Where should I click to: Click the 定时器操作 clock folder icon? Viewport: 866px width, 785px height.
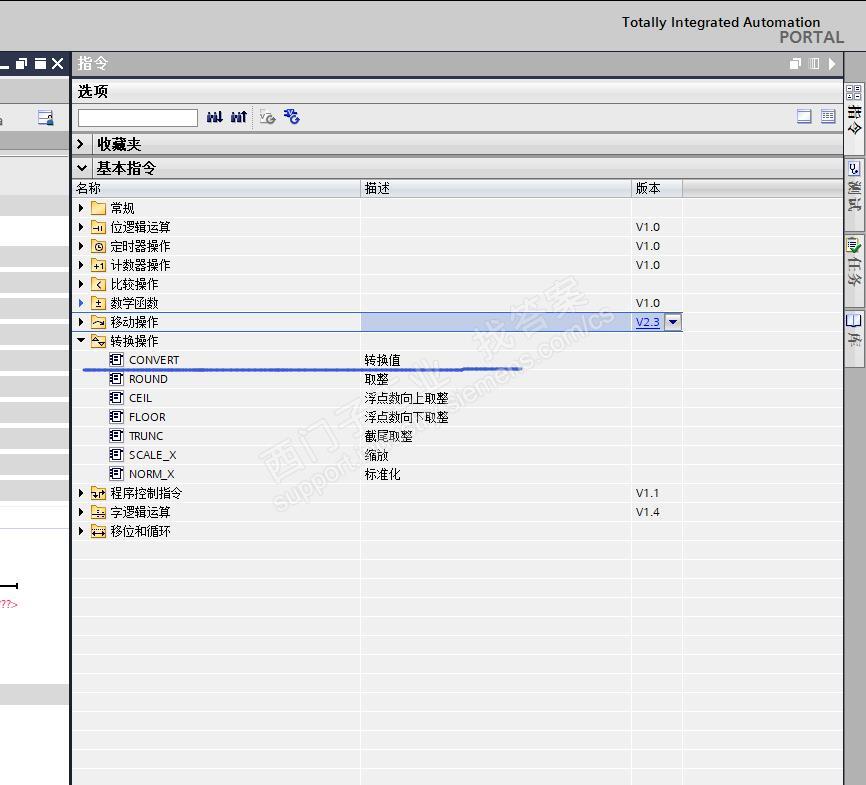pyautogui.click(x=98, y=246)
